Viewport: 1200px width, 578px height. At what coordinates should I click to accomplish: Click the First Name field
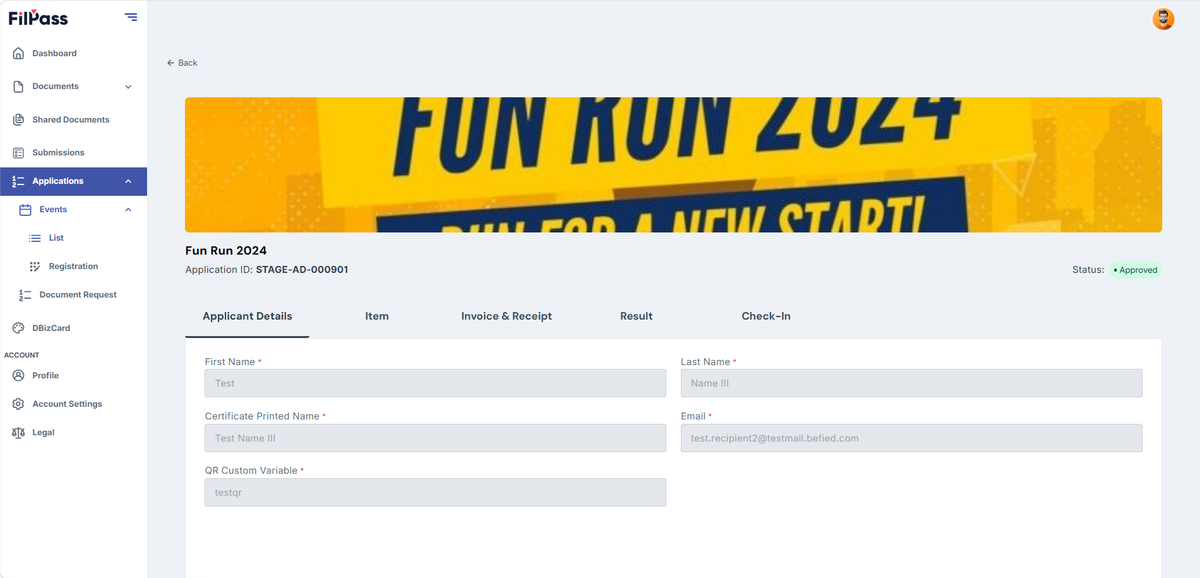coord(435,383)
